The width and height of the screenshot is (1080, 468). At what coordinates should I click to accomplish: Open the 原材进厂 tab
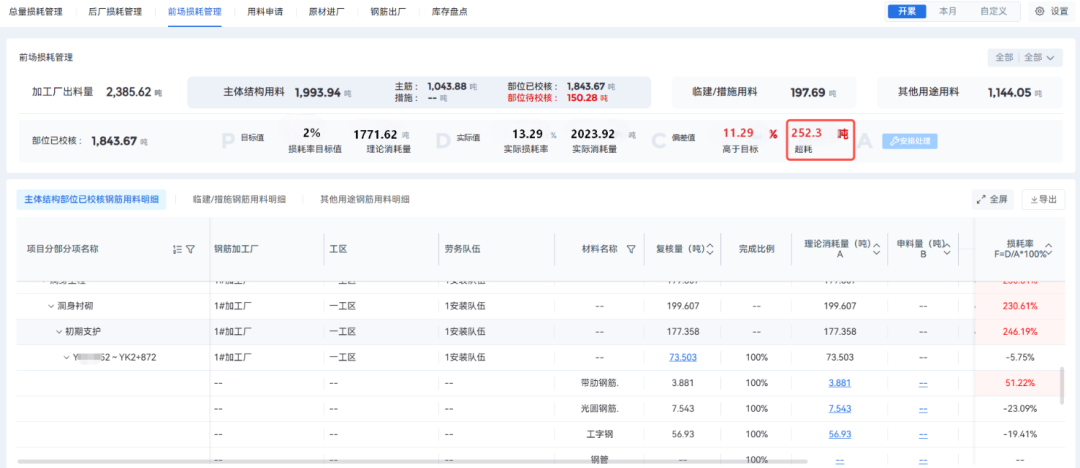point(326,12)
